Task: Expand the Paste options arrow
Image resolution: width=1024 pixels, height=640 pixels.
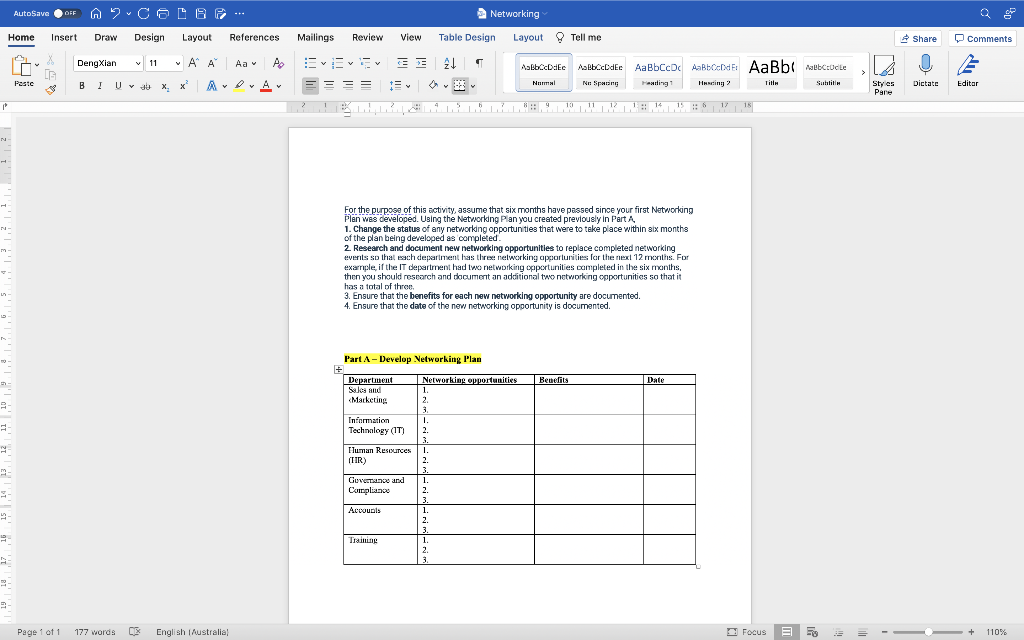Action: 37,65
